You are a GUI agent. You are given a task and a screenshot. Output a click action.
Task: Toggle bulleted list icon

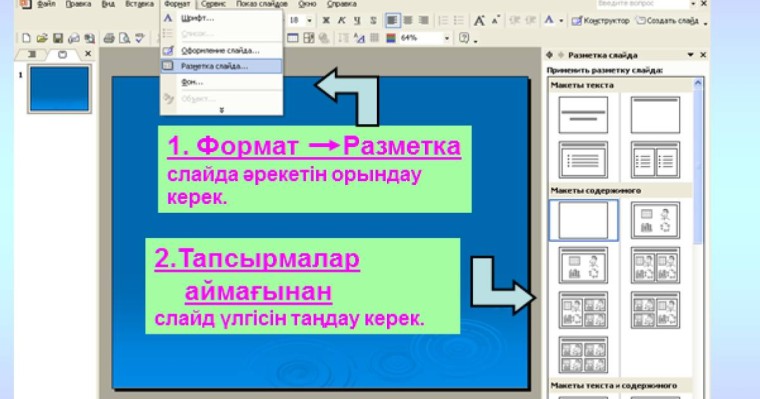pyautogui.click(x=459, y=20)
